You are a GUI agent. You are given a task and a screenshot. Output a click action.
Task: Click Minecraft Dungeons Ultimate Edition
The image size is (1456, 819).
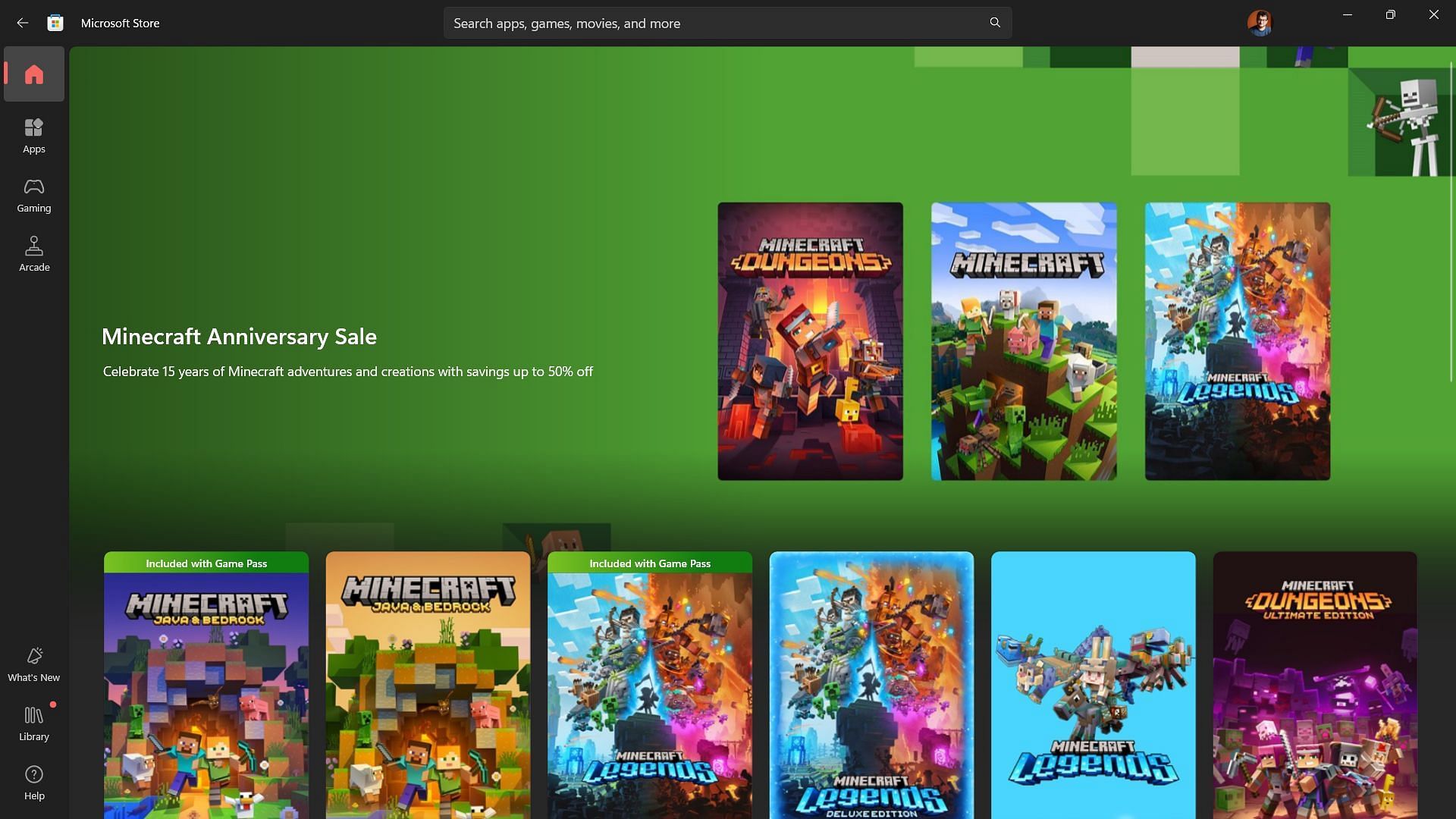(x=1315, y=685)
